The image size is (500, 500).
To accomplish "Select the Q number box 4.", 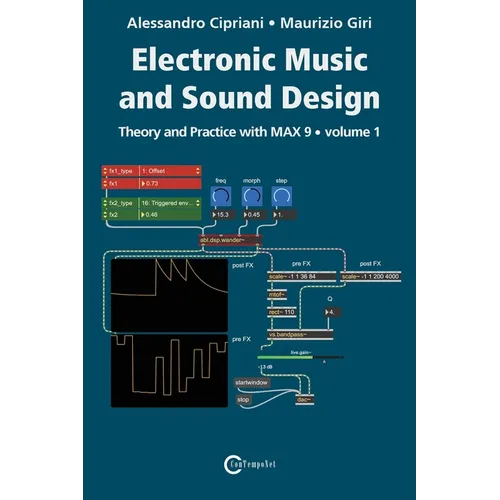I will point(333,312).
